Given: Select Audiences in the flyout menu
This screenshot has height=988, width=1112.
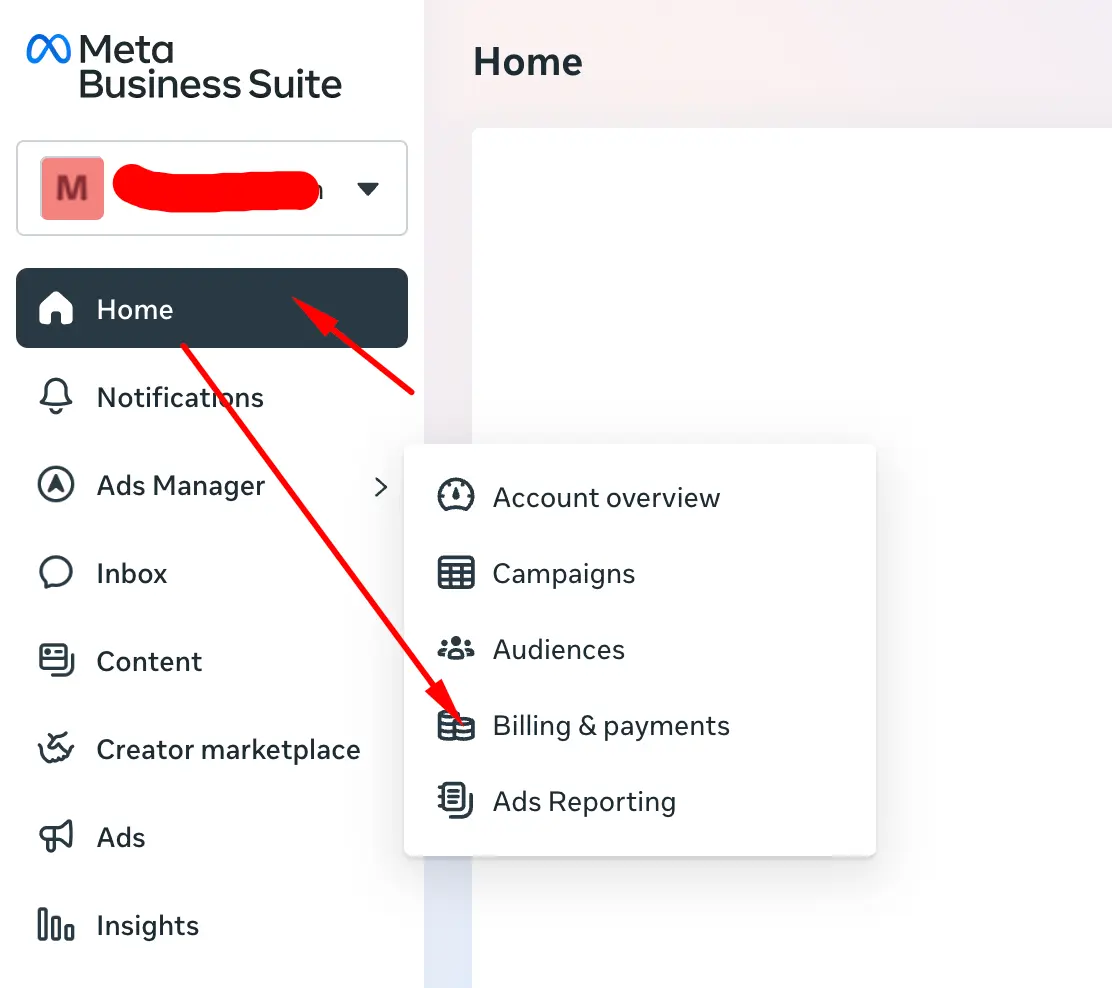Looking at the screenshot, I should [x=559, y=650].
